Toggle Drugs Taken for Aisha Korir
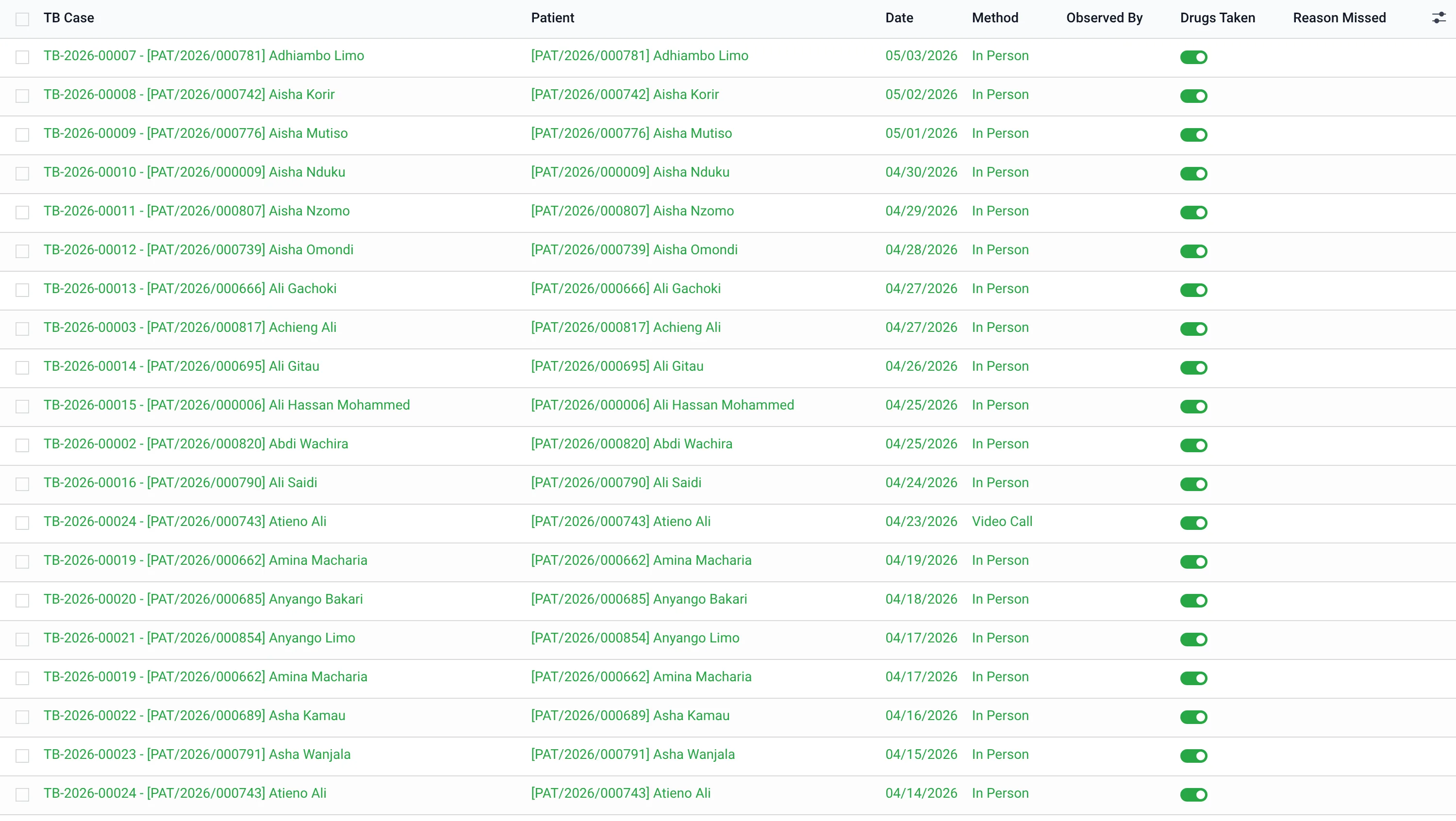 click(1193, 96)
